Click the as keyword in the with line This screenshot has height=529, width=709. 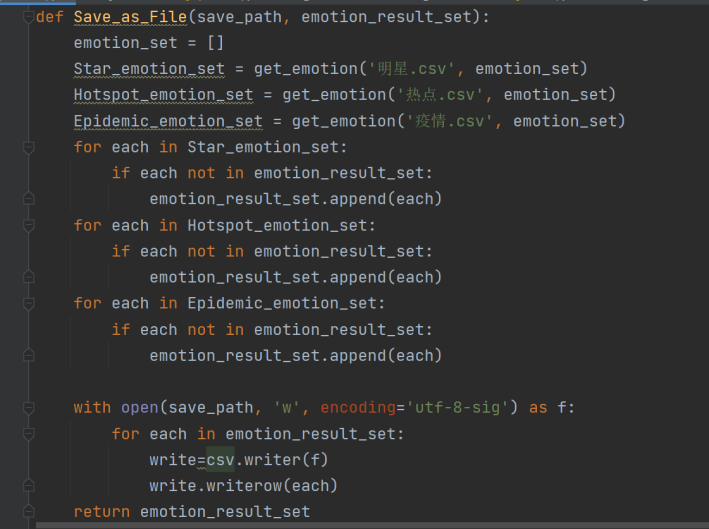[538, 408]
